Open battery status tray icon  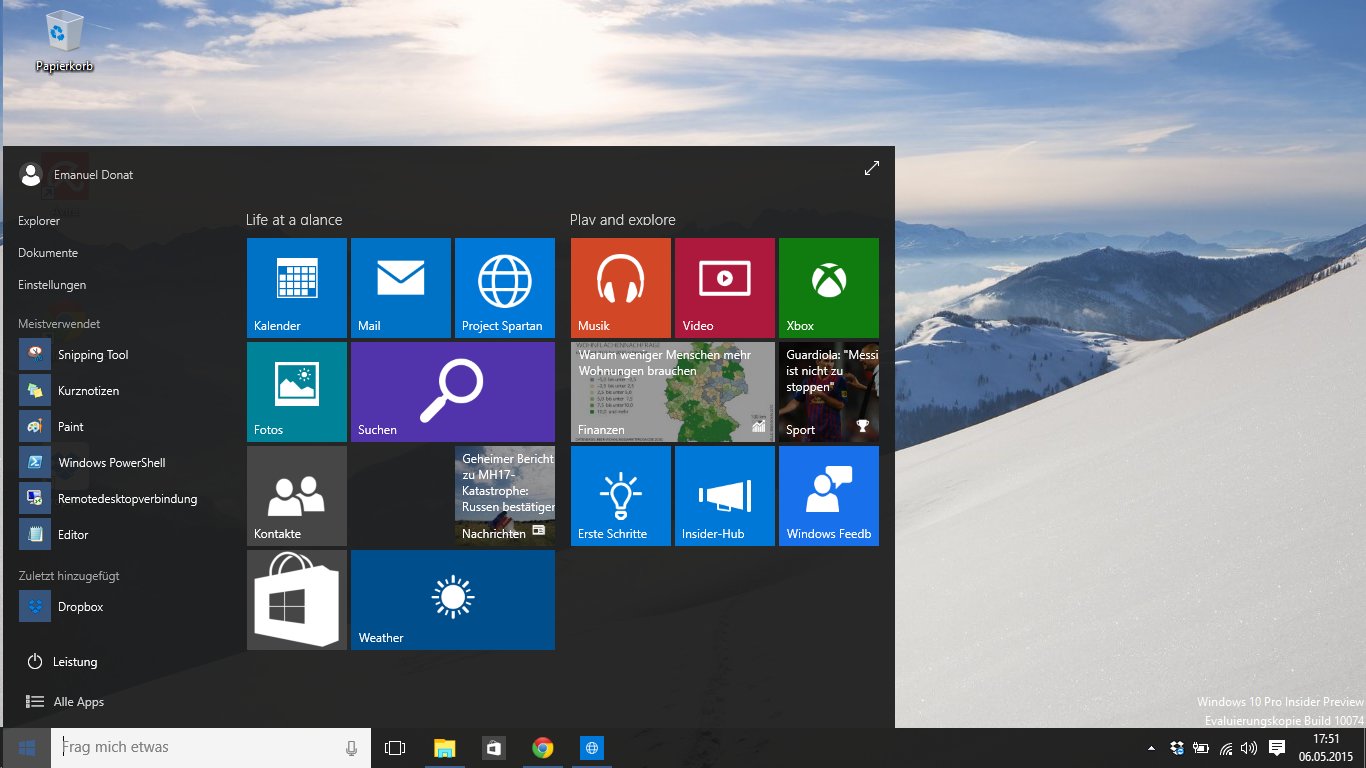(x=1200, y=748)
